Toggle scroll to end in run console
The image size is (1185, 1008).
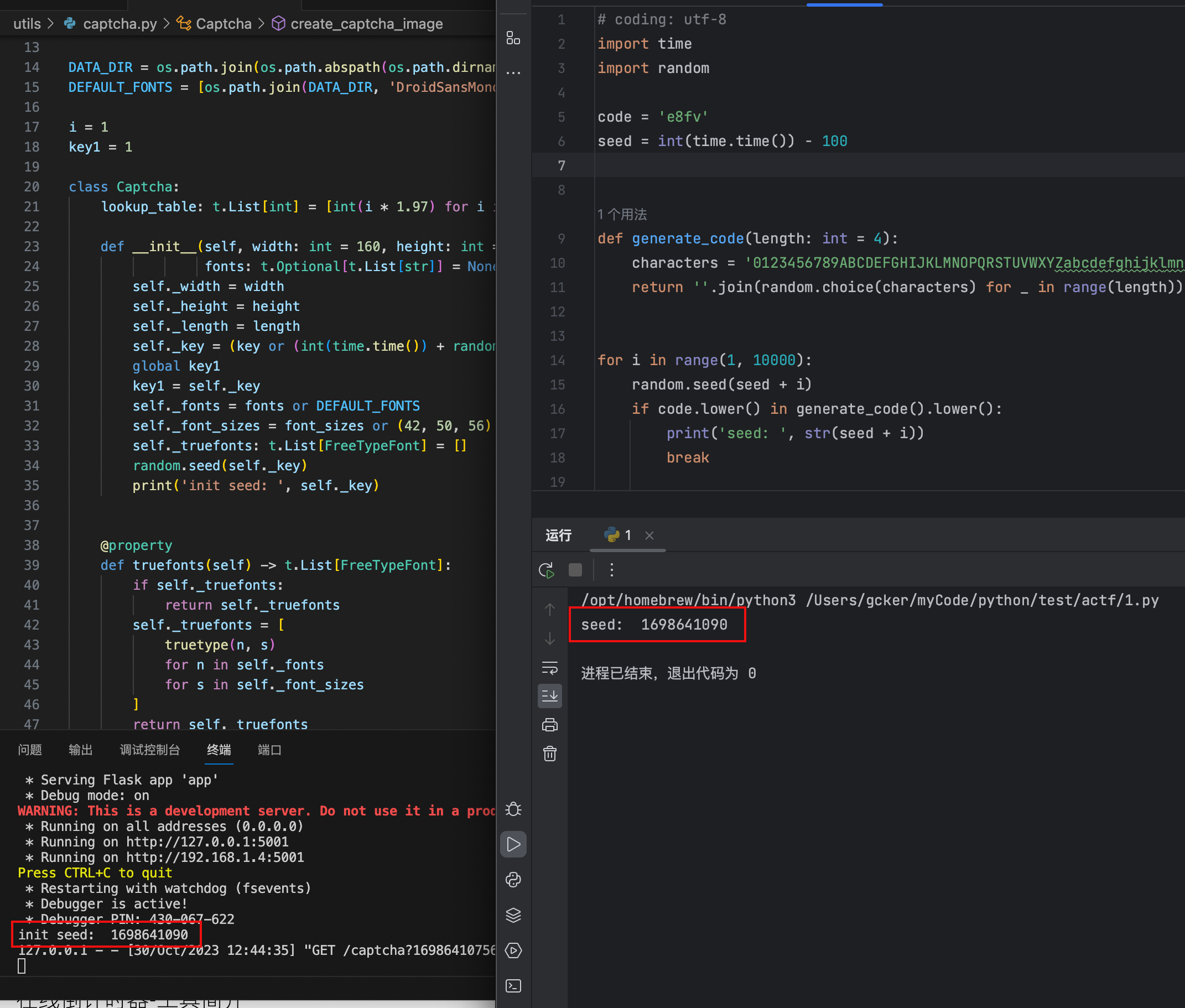coord(550,696)
